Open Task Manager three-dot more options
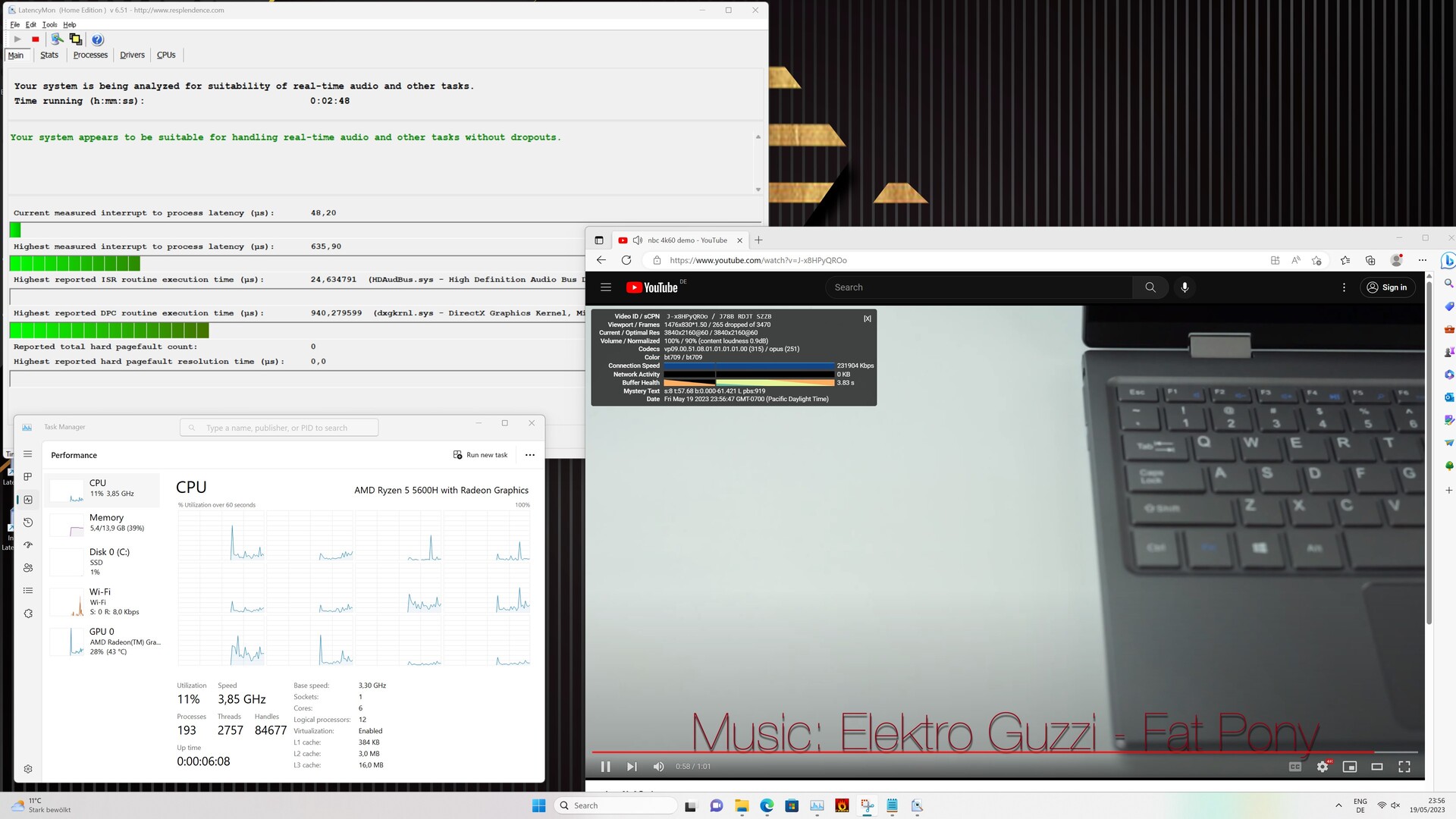Screen dimensions: 1456x819 point(529,455)
